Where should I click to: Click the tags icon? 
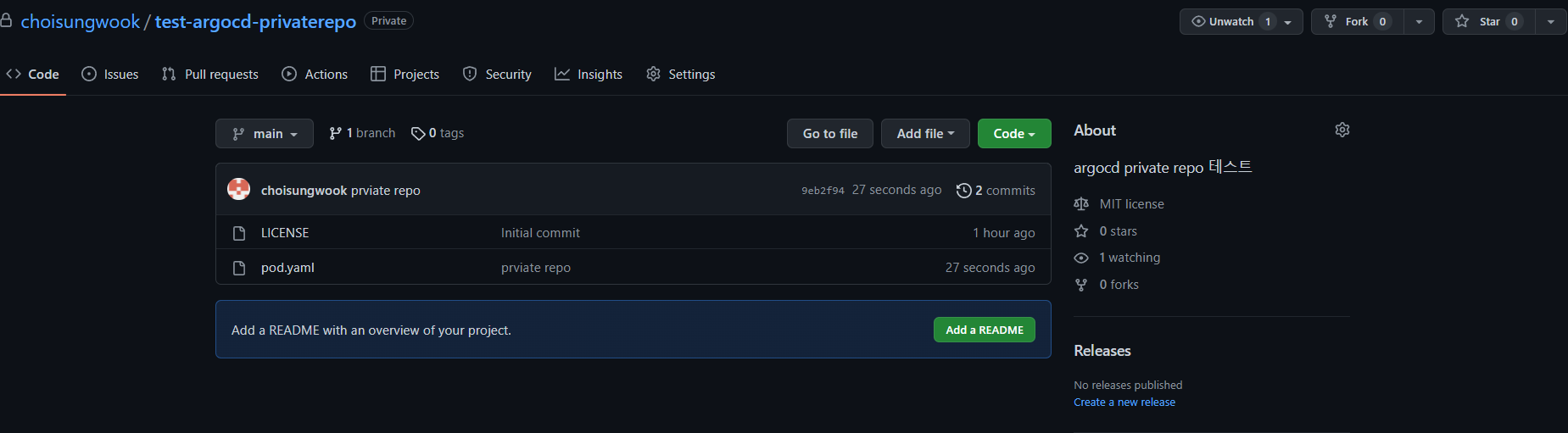tap(418, 134)
